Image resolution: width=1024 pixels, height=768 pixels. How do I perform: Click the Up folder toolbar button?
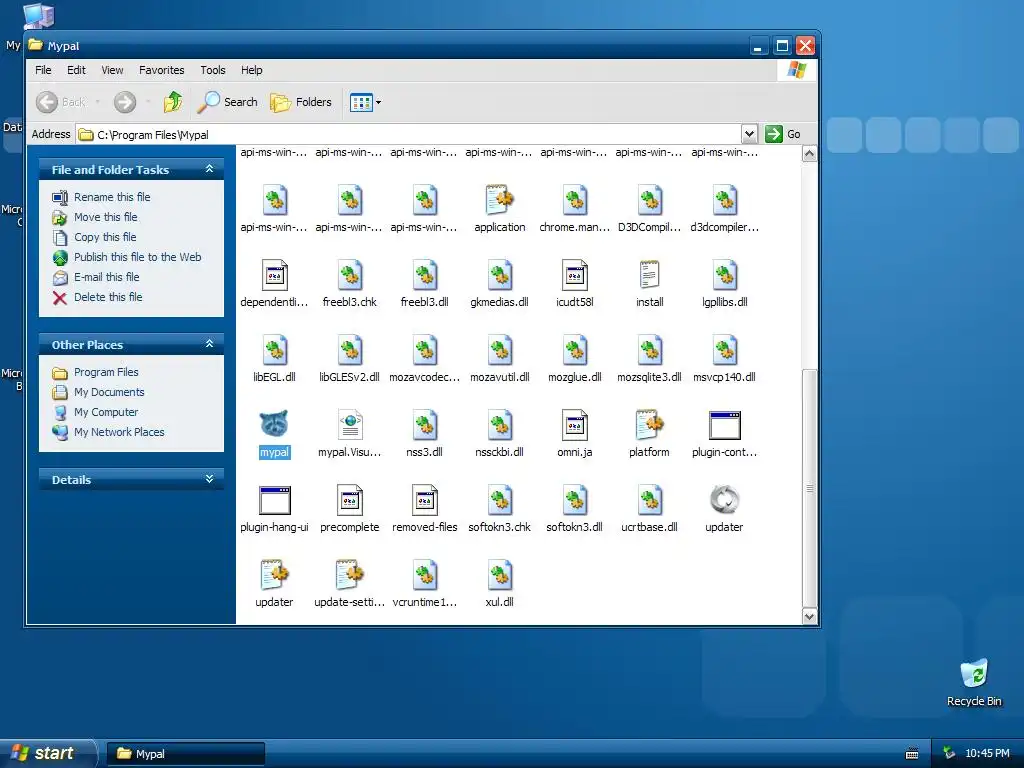pyautogui.click(x=173, y=102)
